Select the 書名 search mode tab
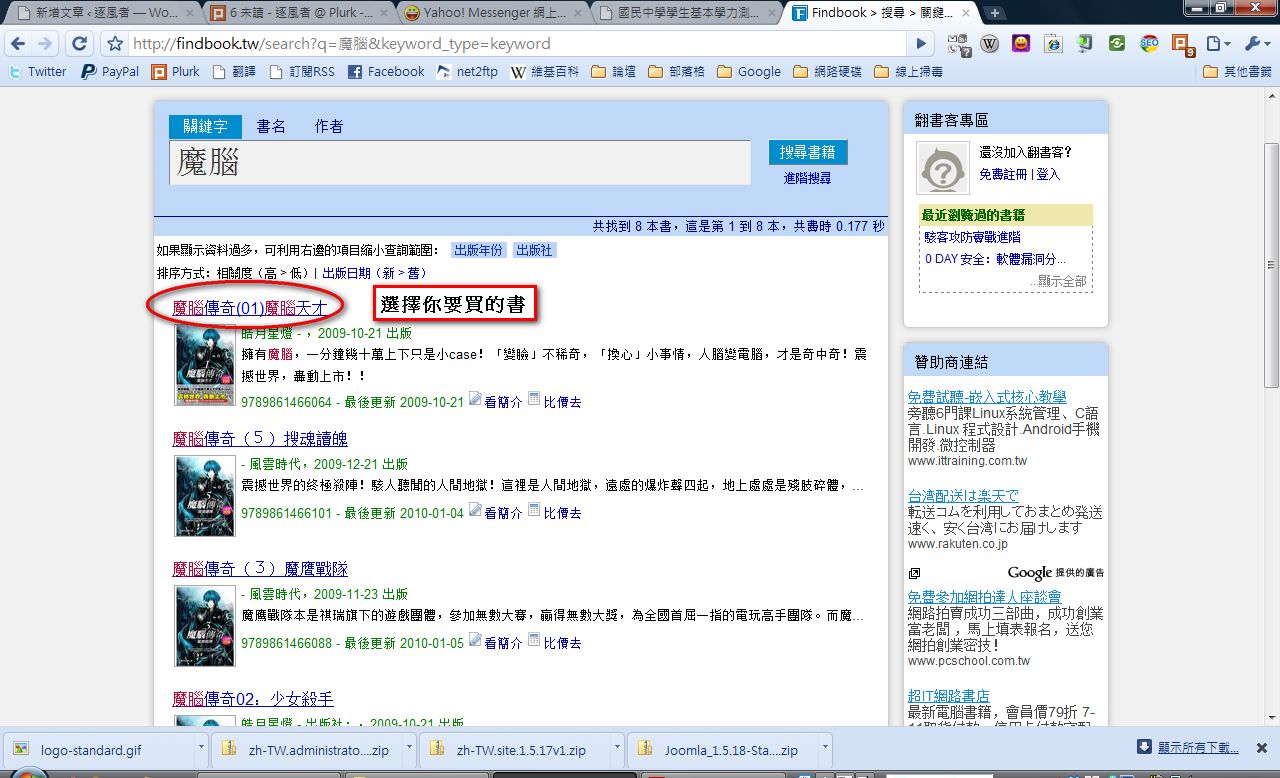 pyautogui.click(x=271, y=127)
